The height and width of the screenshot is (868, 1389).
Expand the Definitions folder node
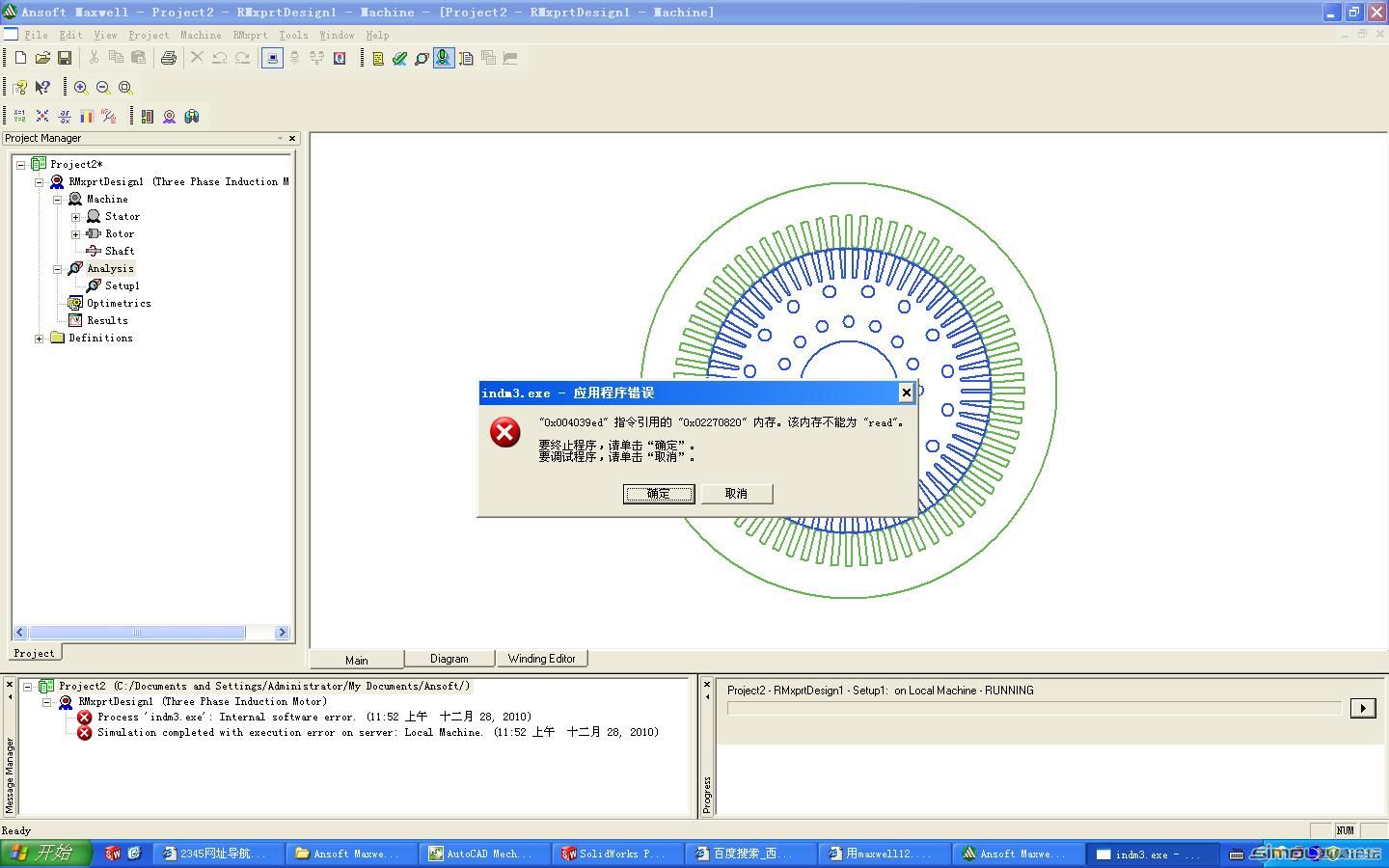(x=39, y=338)
